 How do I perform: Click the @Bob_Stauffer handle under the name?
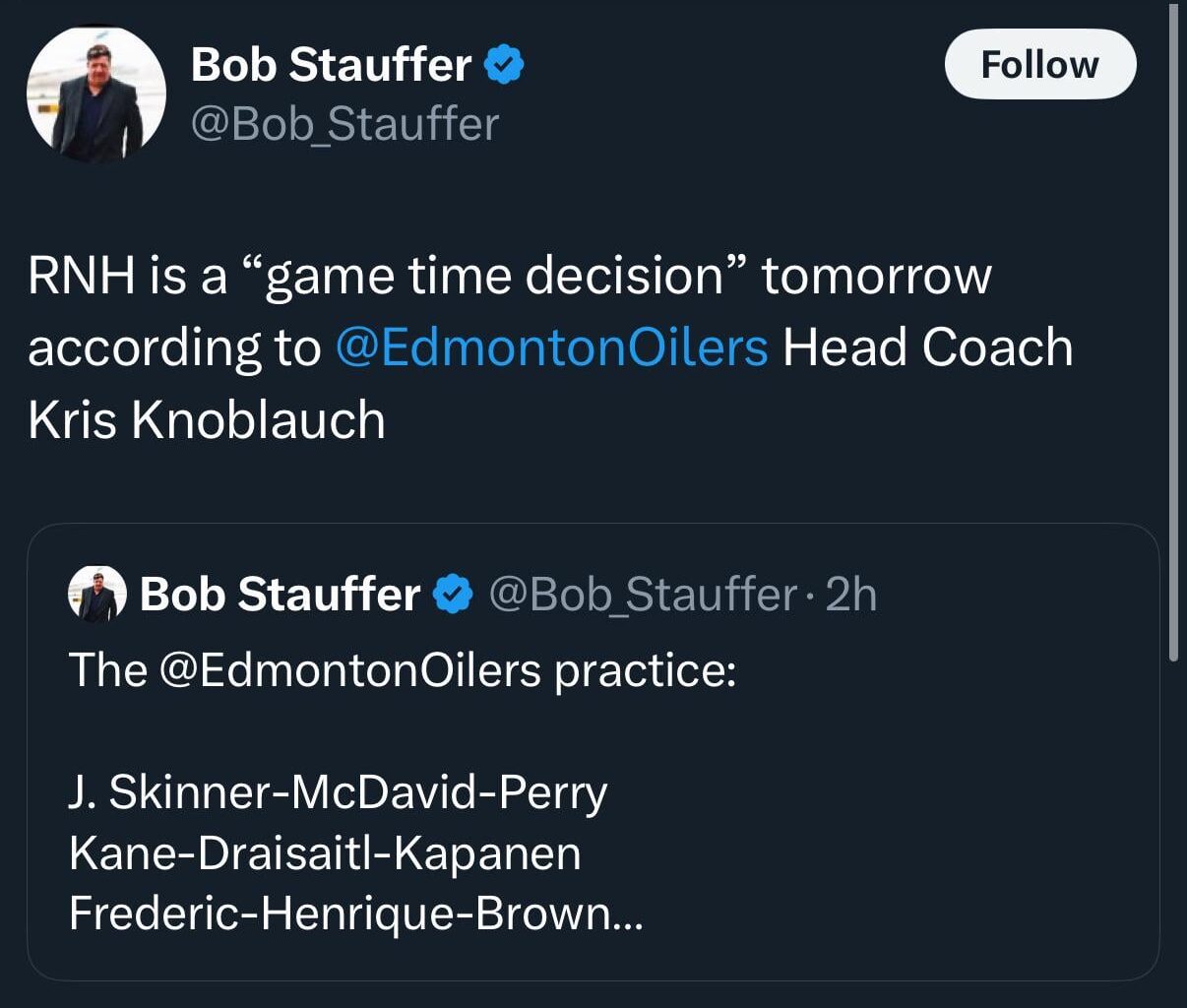point(344,124)
